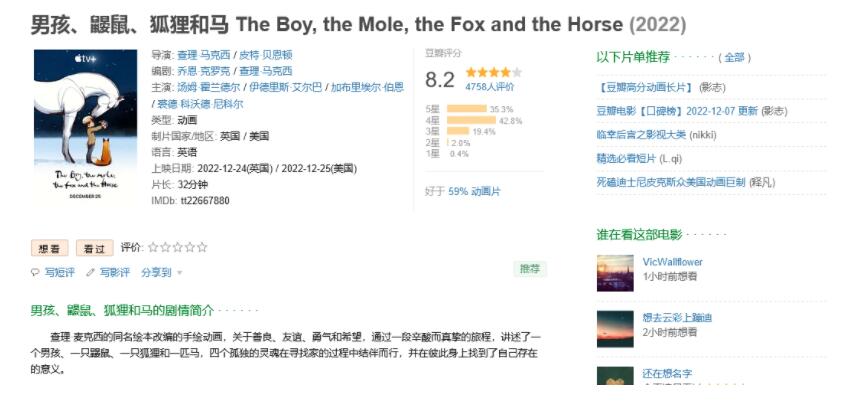
Task: Click the first rating star next to 评价
Action: [153, 247]
